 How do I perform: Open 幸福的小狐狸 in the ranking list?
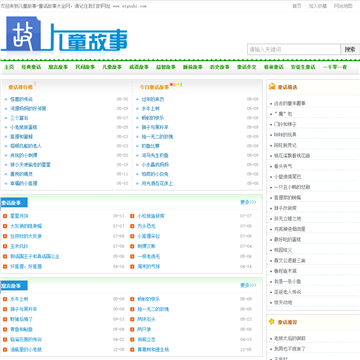point(24,183)
